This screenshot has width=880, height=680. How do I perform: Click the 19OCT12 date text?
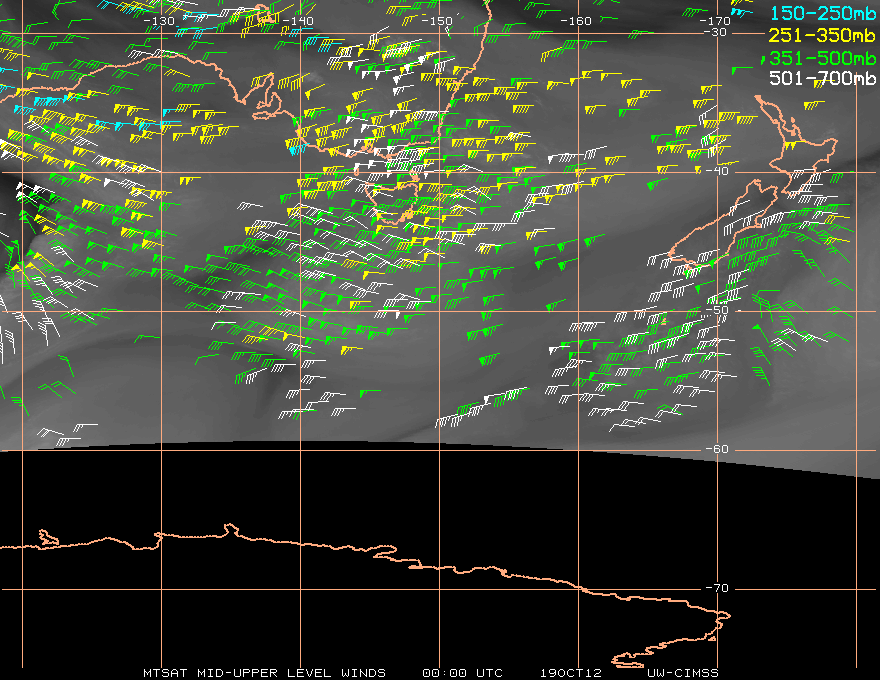pyautogui.click(x=571, y=673)
